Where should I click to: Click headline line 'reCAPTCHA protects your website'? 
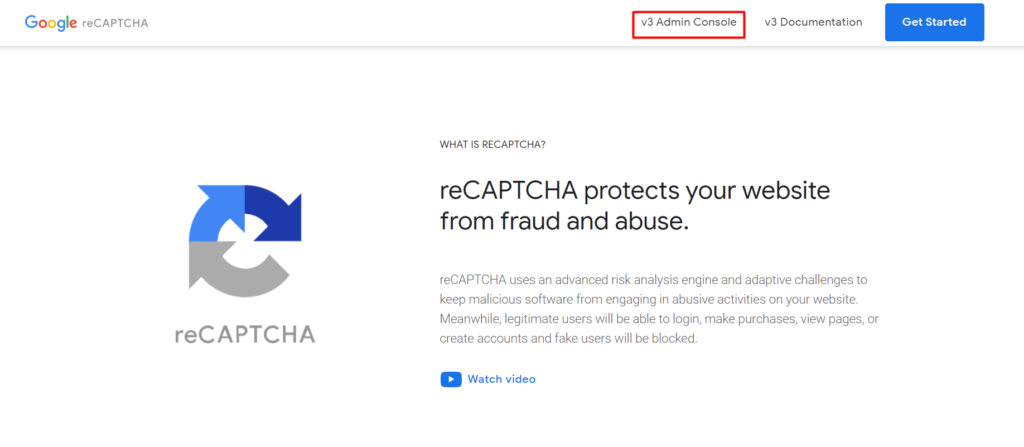click(635, 192)
